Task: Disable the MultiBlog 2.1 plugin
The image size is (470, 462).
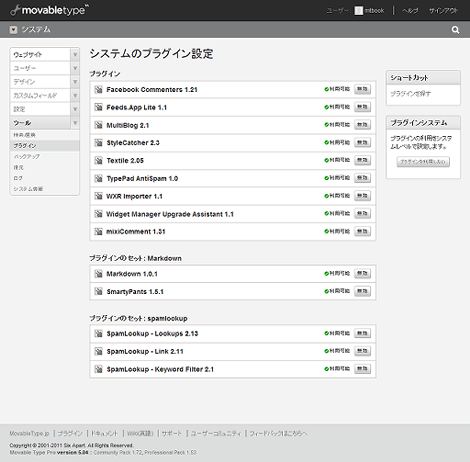Action: [x=362, y=125]
